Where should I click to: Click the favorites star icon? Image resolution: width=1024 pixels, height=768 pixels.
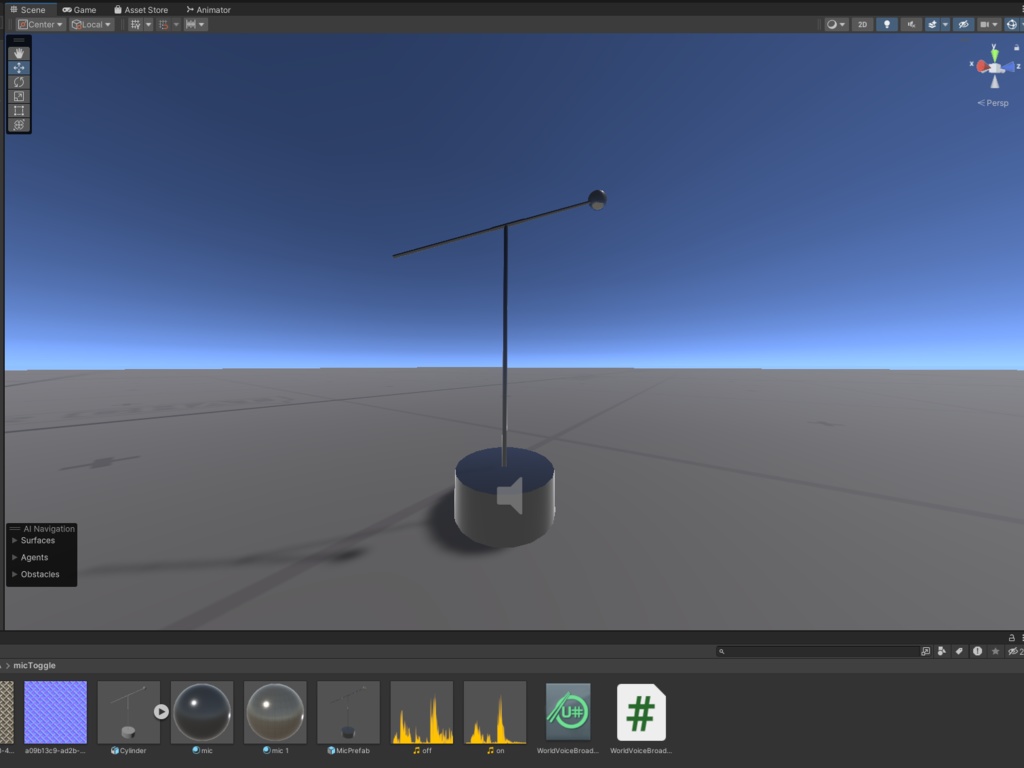(995, 651)
